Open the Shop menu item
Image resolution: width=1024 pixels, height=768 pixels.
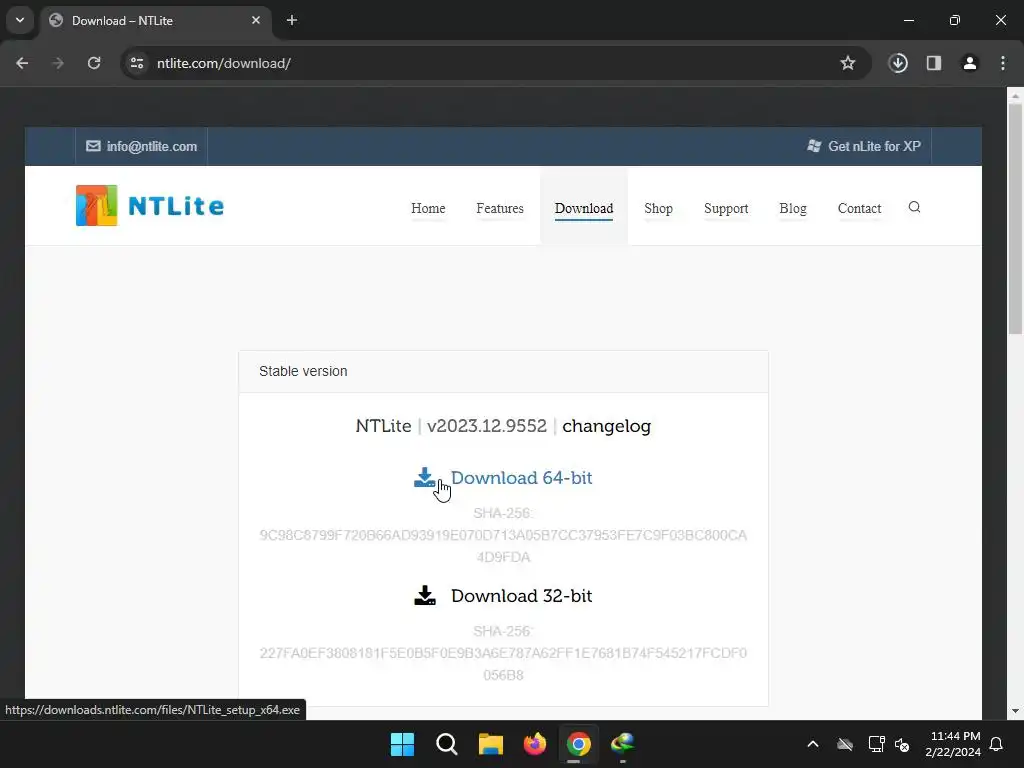tap(658, 208)
